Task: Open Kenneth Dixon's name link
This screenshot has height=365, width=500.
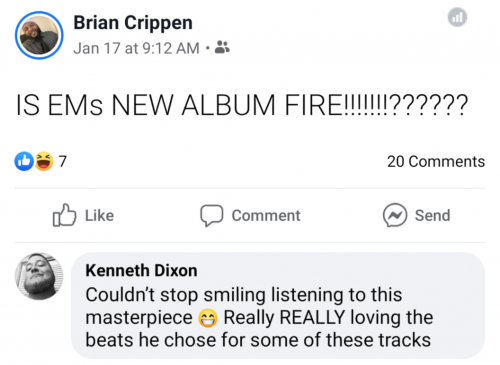Action: point(141,270)
